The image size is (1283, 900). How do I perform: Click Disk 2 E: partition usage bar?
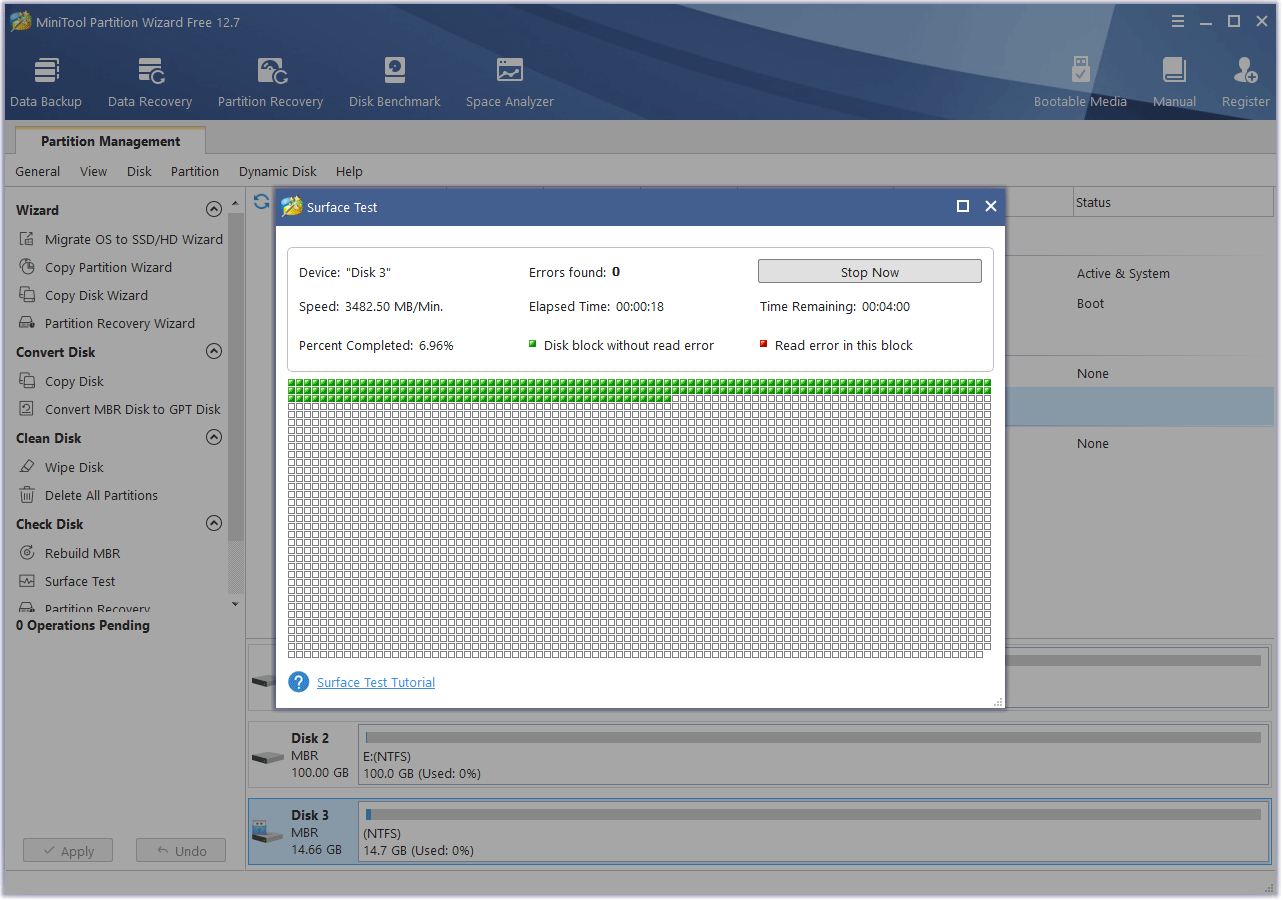(813, 738)
